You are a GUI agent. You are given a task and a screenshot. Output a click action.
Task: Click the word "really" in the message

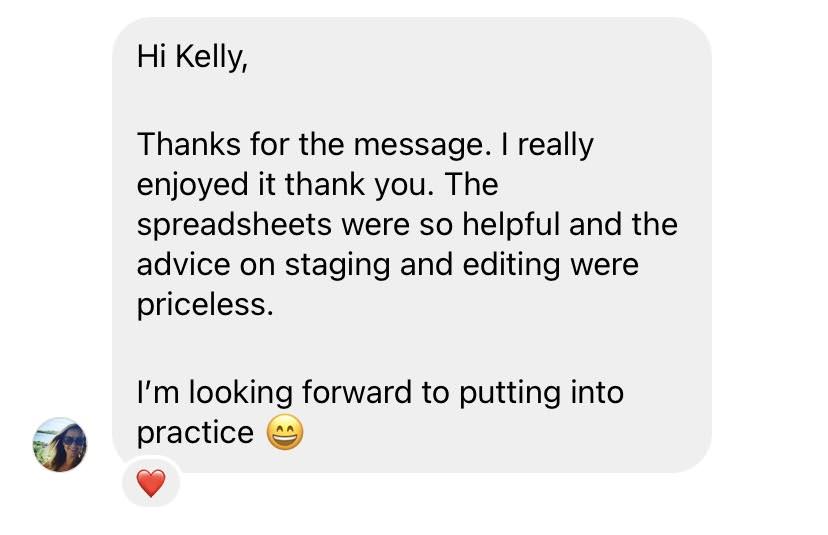[x=555, y=145]
